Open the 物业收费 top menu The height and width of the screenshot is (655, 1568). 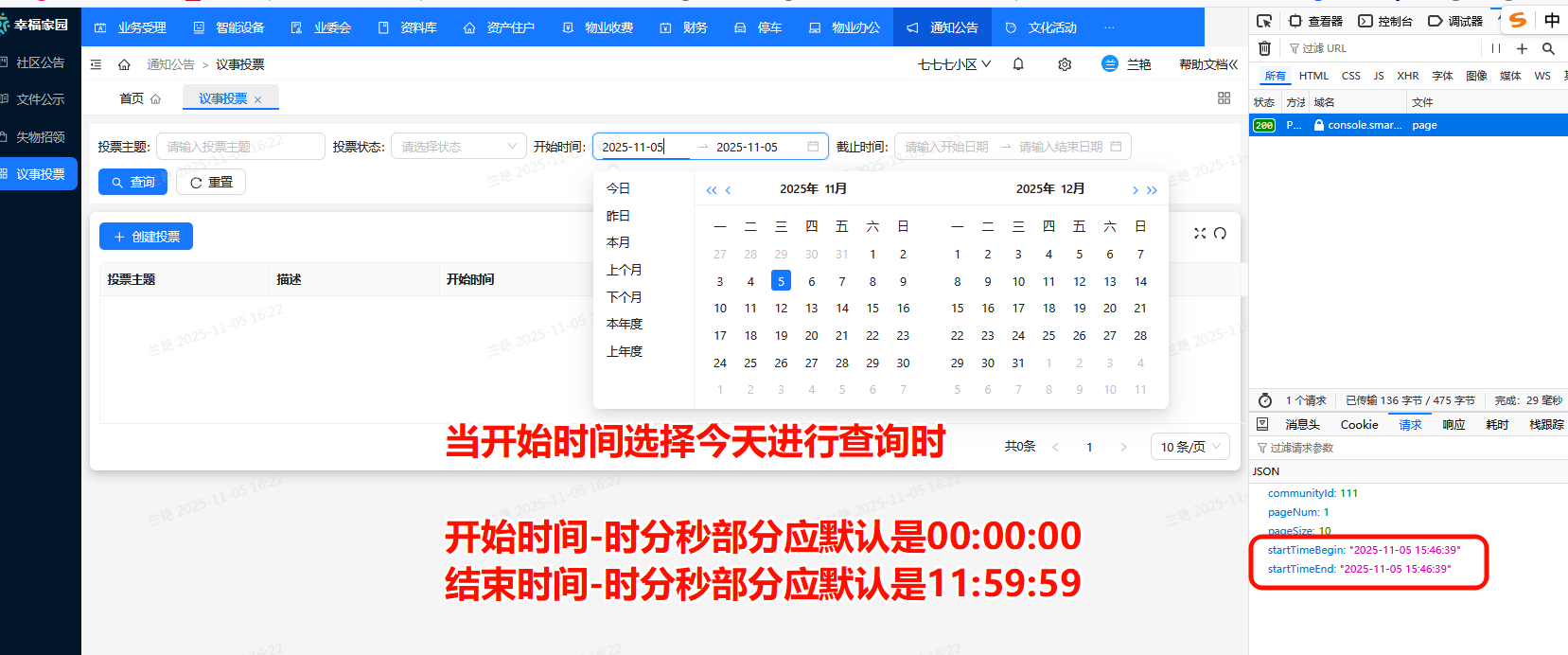point(599,27)
